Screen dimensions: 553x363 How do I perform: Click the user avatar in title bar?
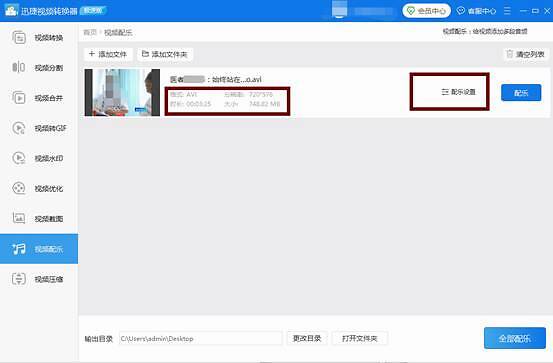[x=339, y=8]
